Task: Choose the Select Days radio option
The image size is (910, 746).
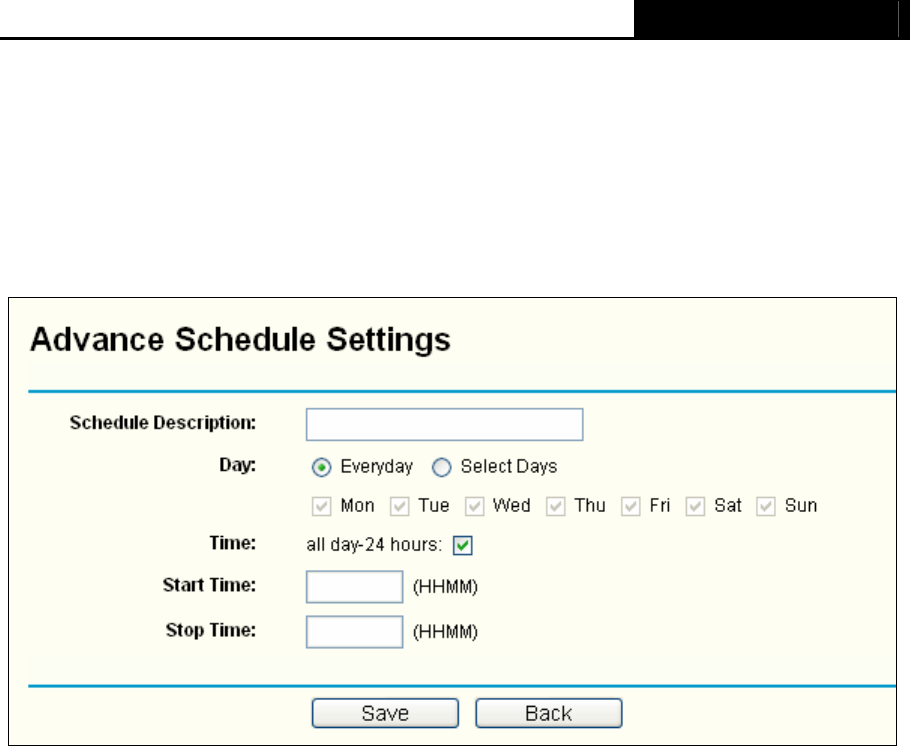Action: pos(442,467)
